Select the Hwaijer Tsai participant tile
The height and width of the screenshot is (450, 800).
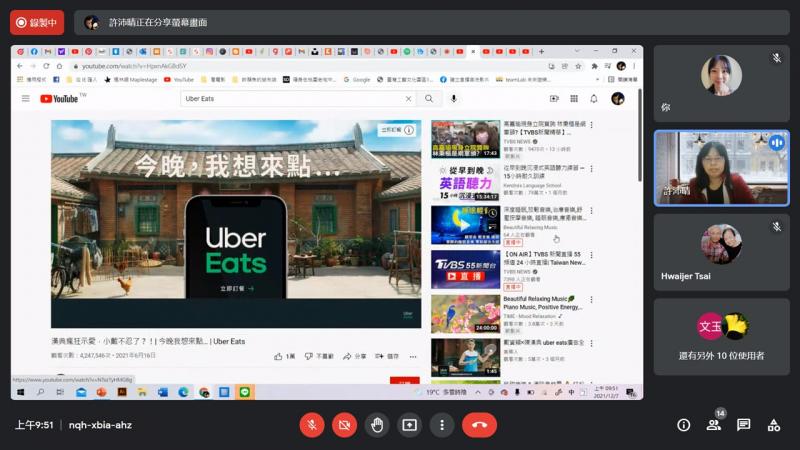(721, 252)
